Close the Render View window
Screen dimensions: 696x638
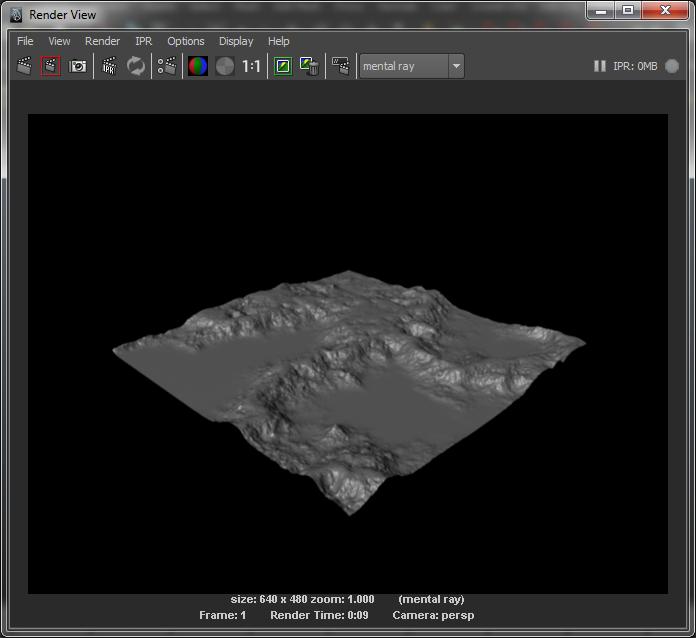[664, 11]
